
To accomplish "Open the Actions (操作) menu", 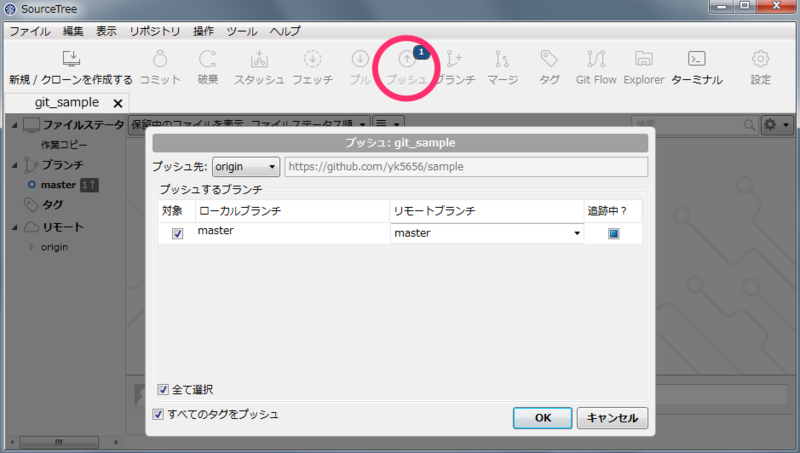I will 203,31.
